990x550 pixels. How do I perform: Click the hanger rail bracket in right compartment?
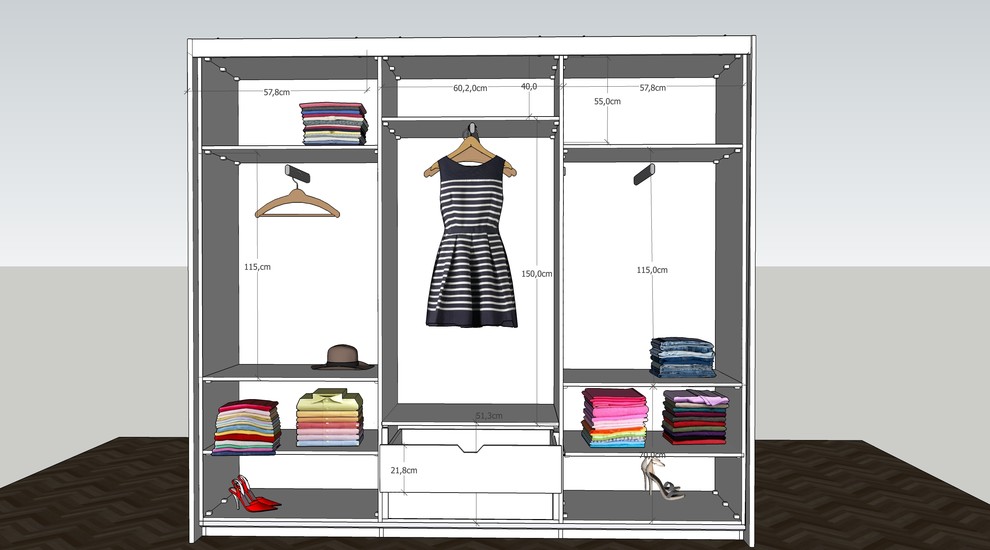644,174
